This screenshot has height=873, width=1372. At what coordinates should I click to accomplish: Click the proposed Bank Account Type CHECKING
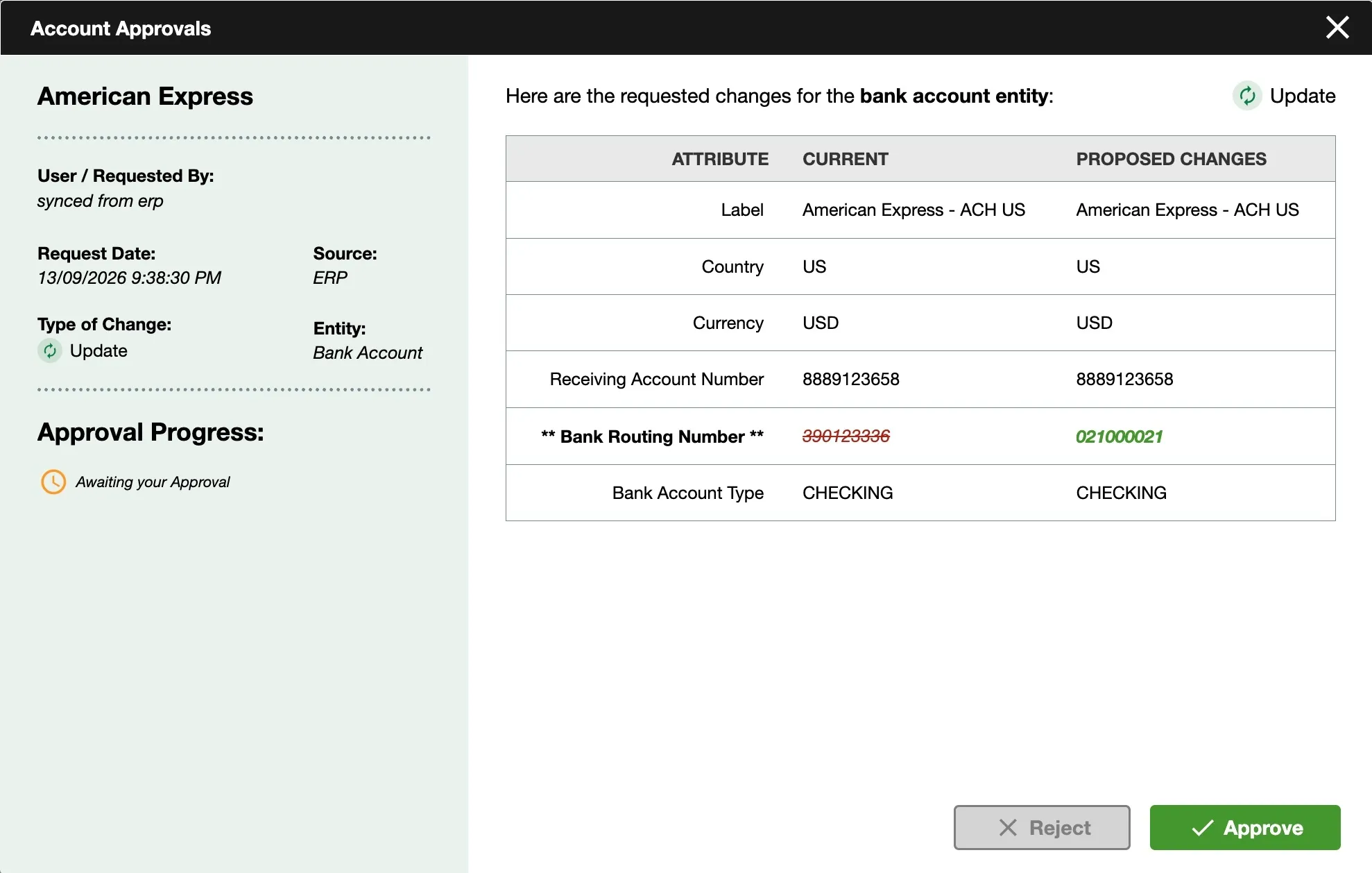pos(1121,493)
